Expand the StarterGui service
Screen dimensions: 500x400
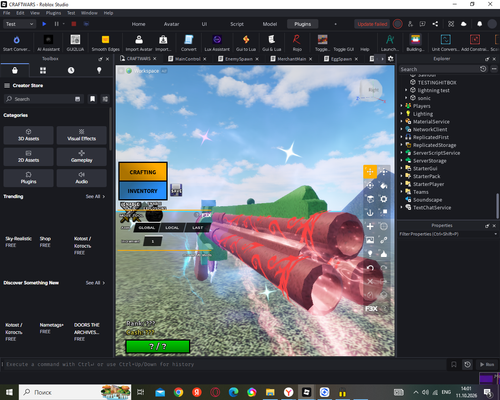[402, 168]
